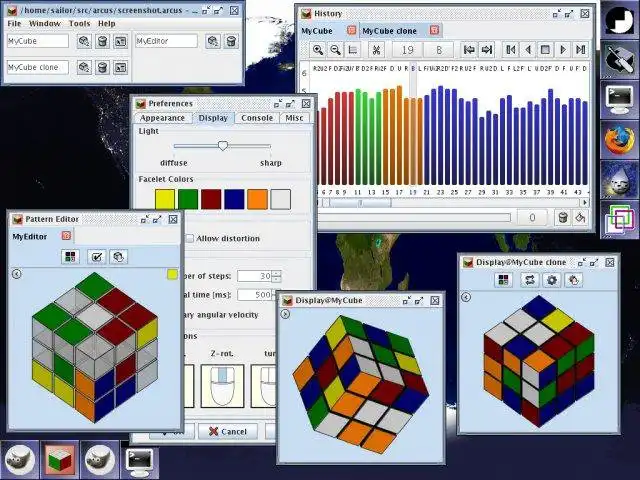Click the left-pointing arrow-with-bar icon in History
640x480 pixels.
(469, 50)
